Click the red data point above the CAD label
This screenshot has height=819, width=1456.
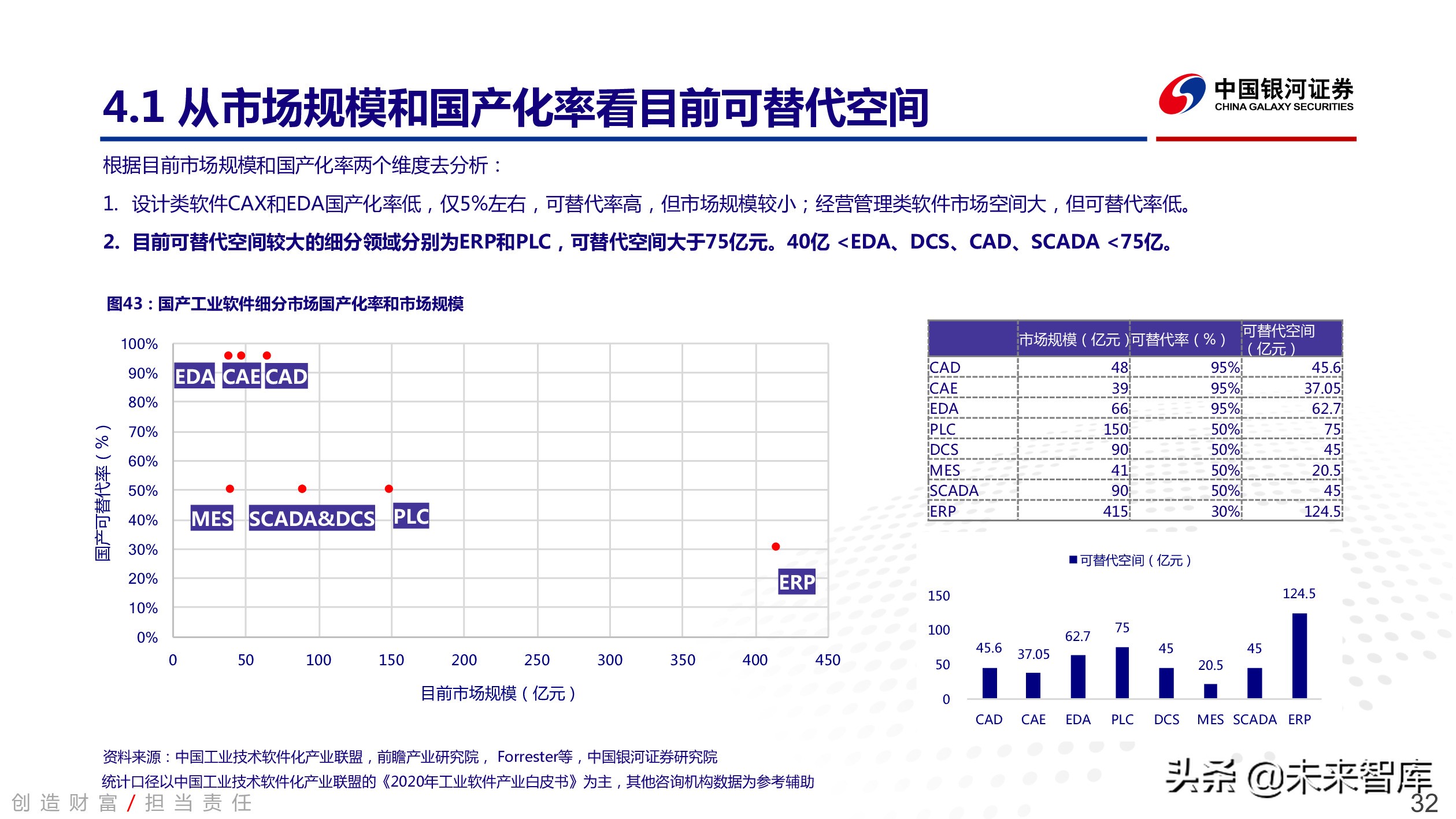click(267, 355)
